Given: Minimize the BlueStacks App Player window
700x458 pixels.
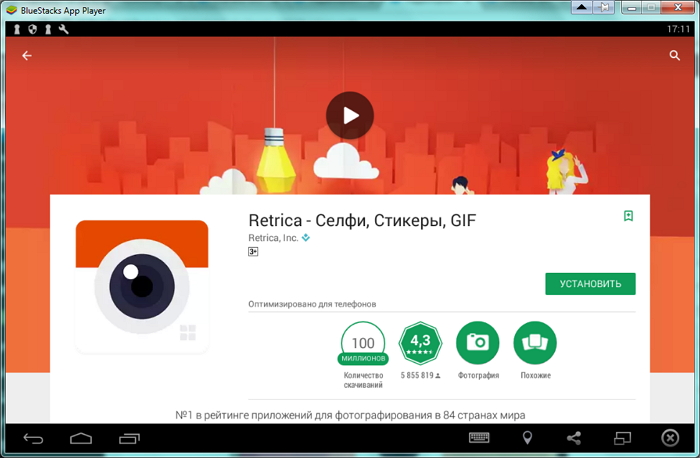Looking at the screenshot, I should pos(632,8).
